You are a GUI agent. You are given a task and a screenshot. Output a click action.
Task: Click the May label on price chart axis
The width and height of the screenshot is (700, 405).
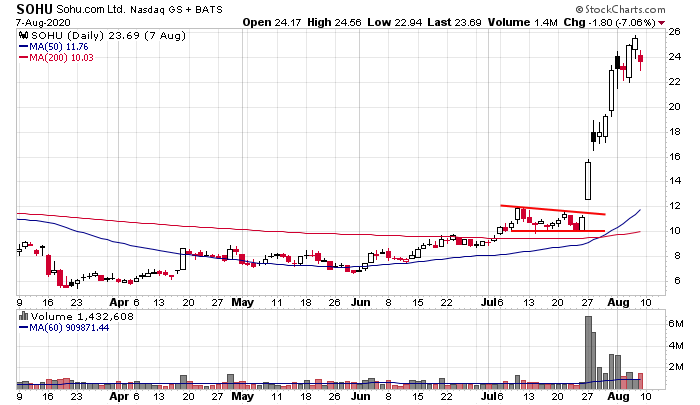tap(242, 302)
